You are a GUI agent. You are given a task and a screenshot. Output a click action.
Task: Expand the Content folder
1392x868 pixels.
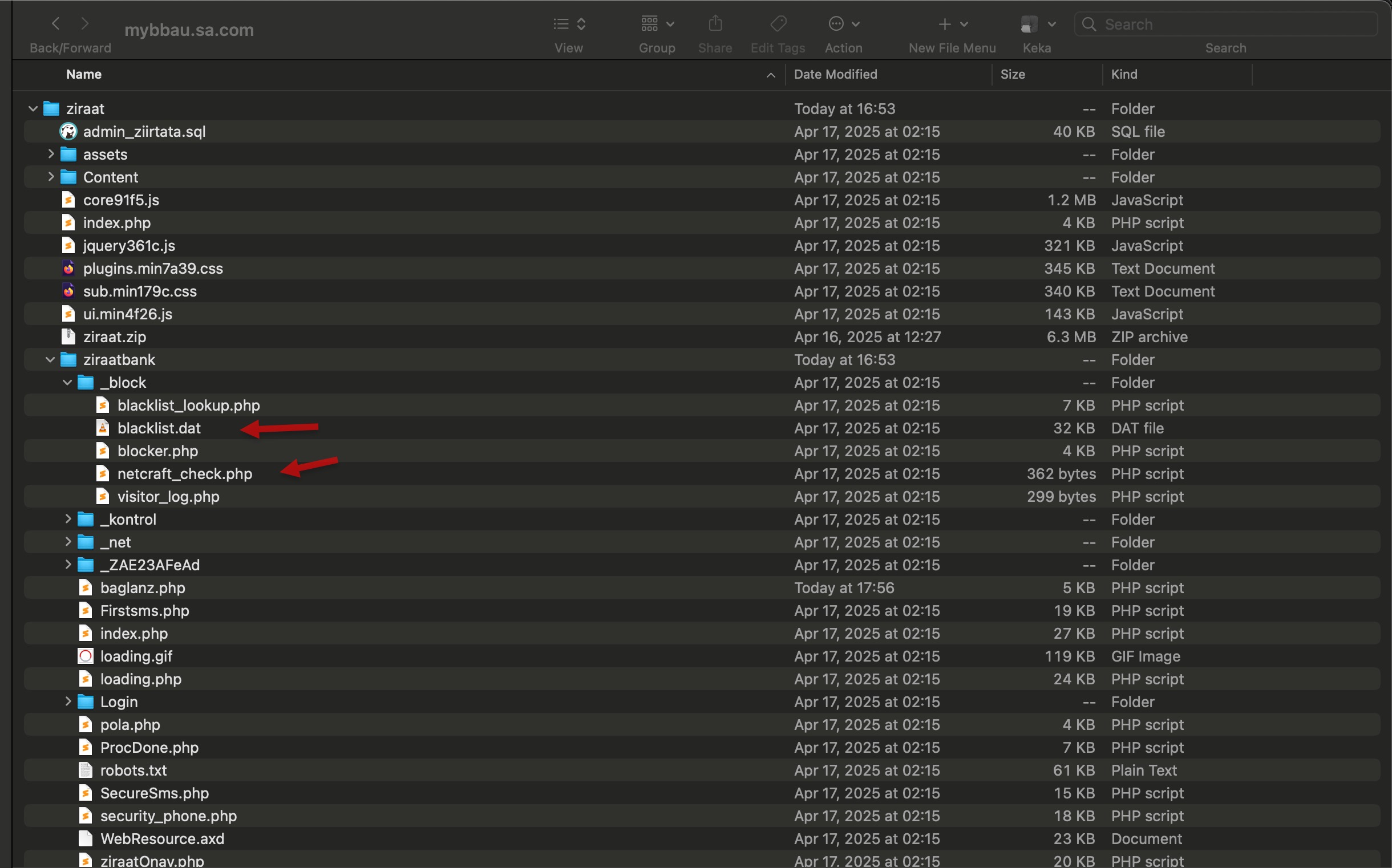click(51, 177)
